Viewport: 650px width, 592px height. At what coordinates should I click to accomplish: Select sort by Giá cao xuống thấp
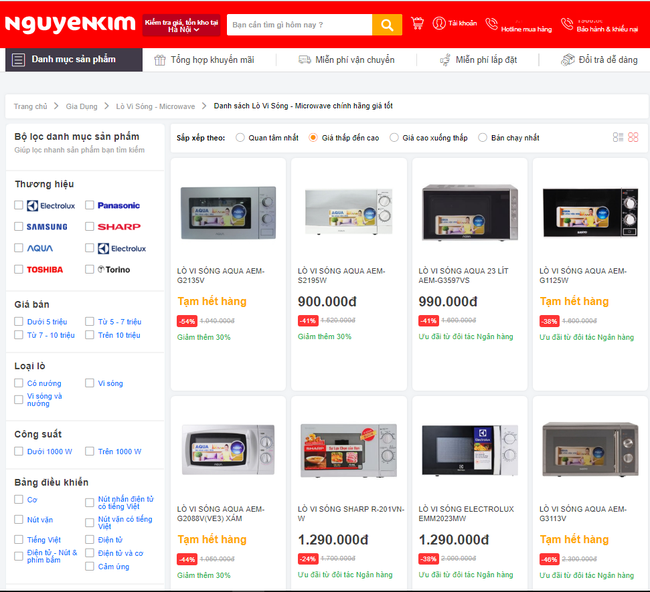[x=394, y=138]
